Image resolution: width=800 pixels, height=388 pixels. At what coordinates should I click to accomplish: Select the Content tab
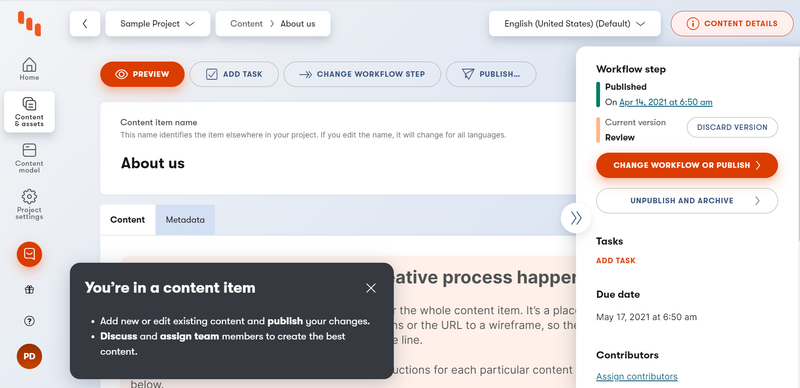[128, 220]
